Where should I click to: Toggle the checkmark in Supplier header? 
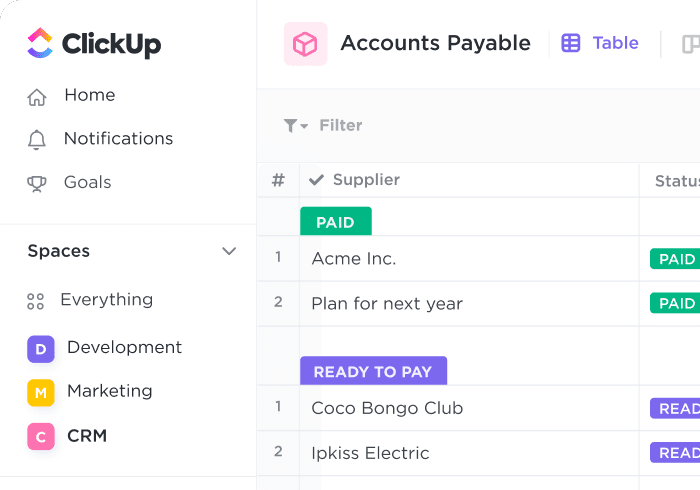click(316, 180)
